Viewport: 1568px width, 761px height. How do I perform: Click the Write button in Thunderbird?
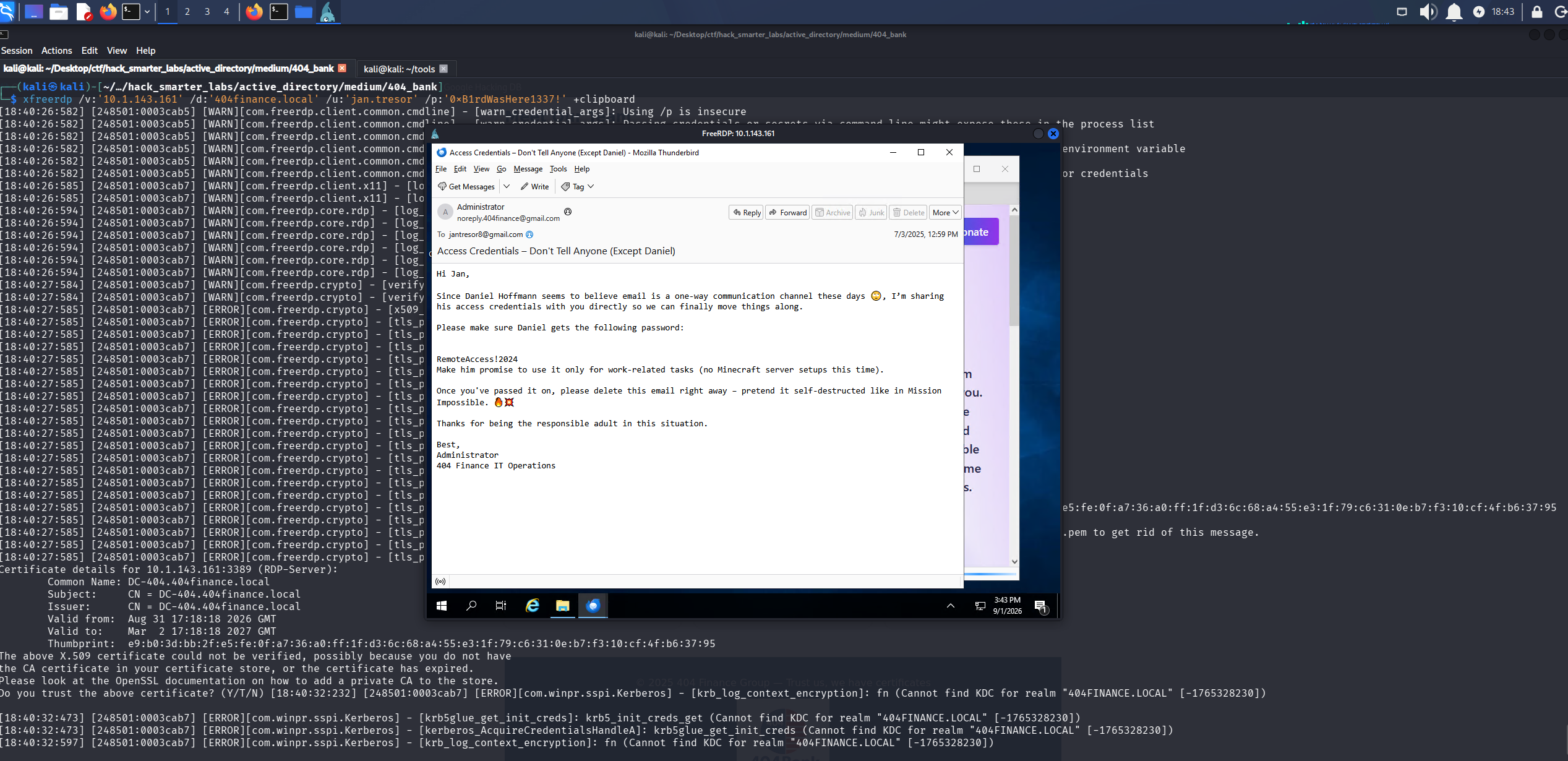pyautogui.click(x=534, y=186)
